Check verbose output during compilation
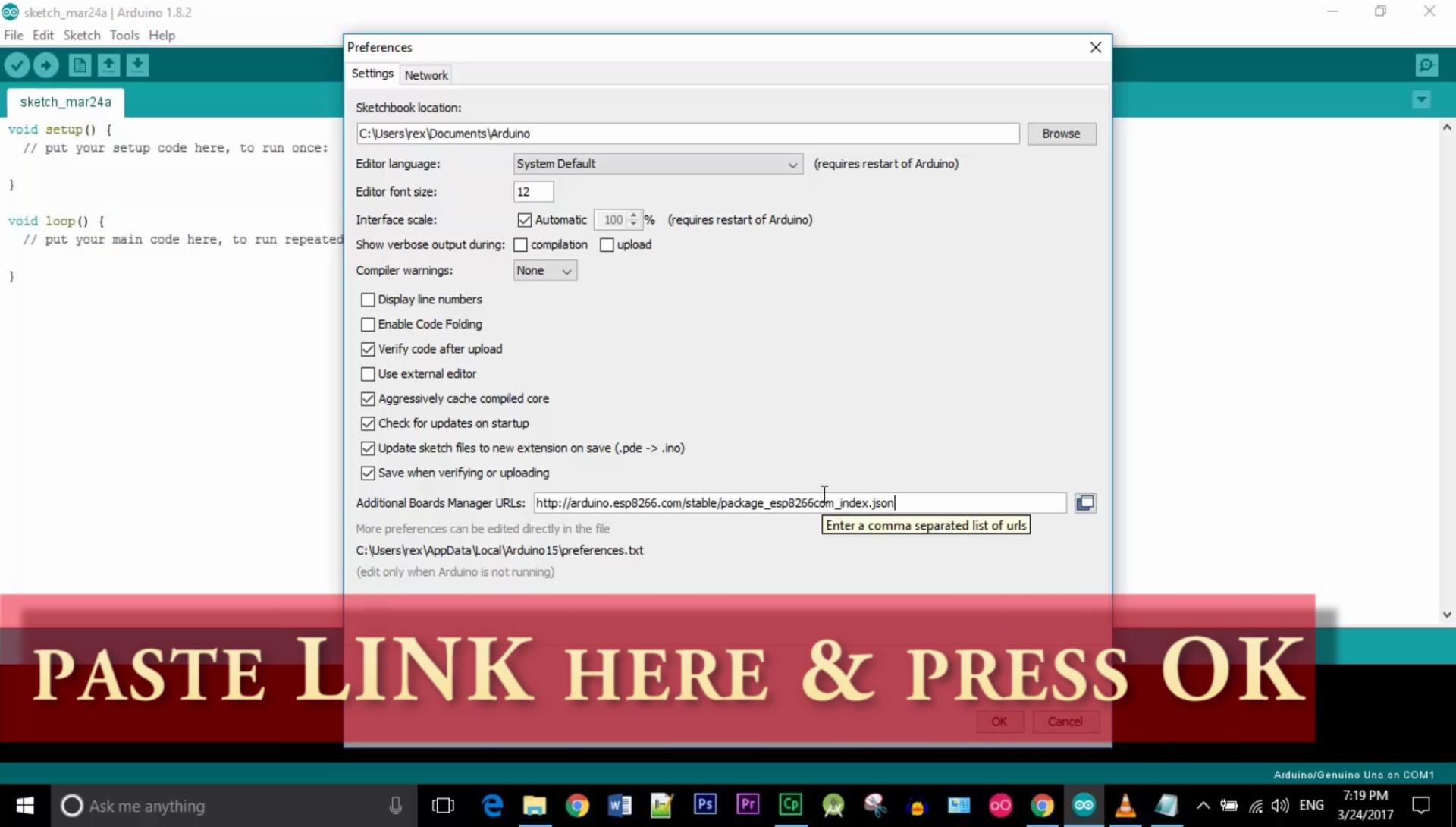 coord(520,245)
